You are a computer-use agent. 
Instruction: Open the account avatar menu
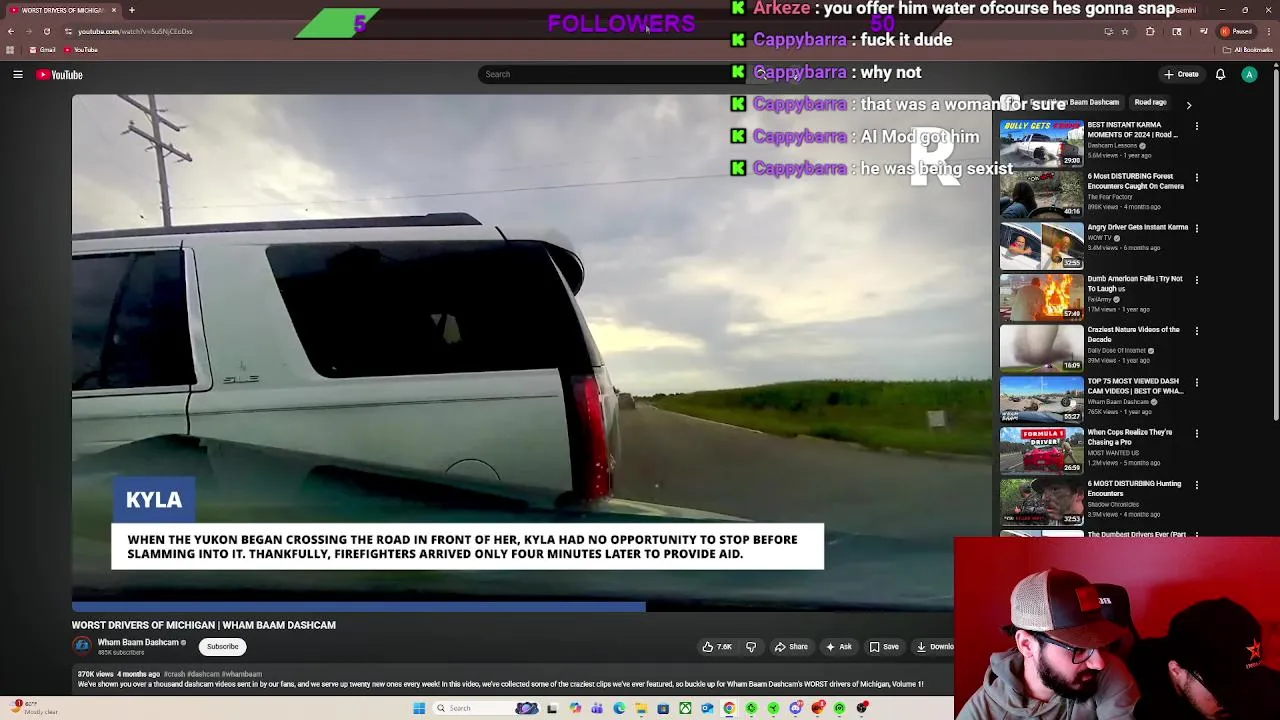point(1249,74)
